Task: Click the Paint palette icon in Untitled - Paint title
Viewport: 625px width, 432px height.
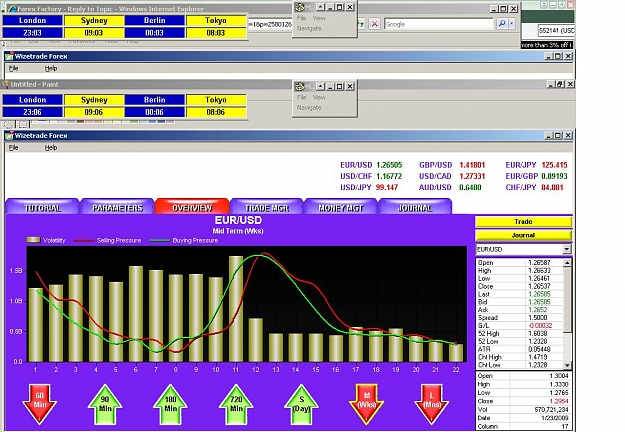Action: (x=6, y=84)
